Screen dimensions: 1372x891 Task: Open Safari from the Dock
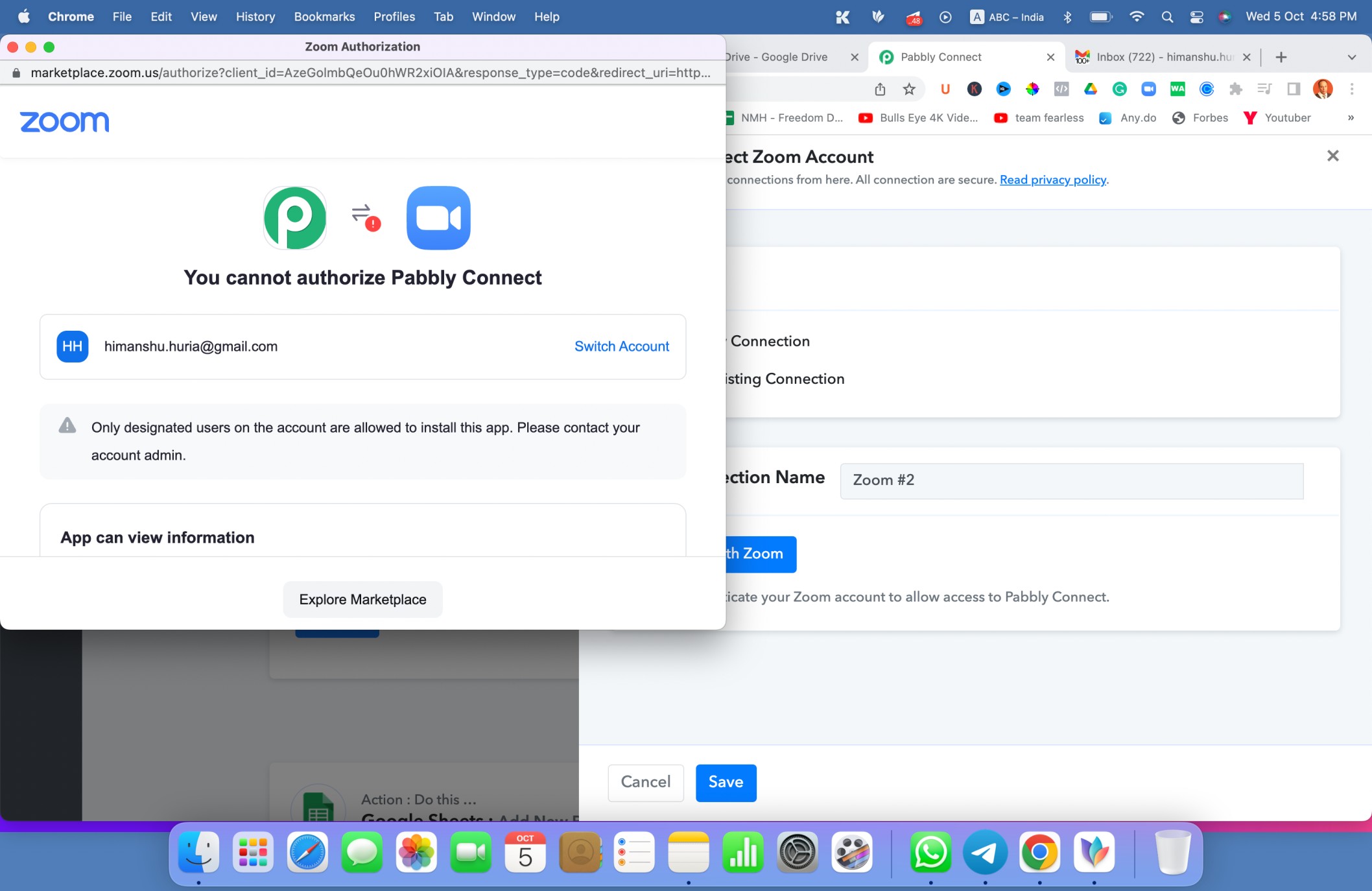307,852
